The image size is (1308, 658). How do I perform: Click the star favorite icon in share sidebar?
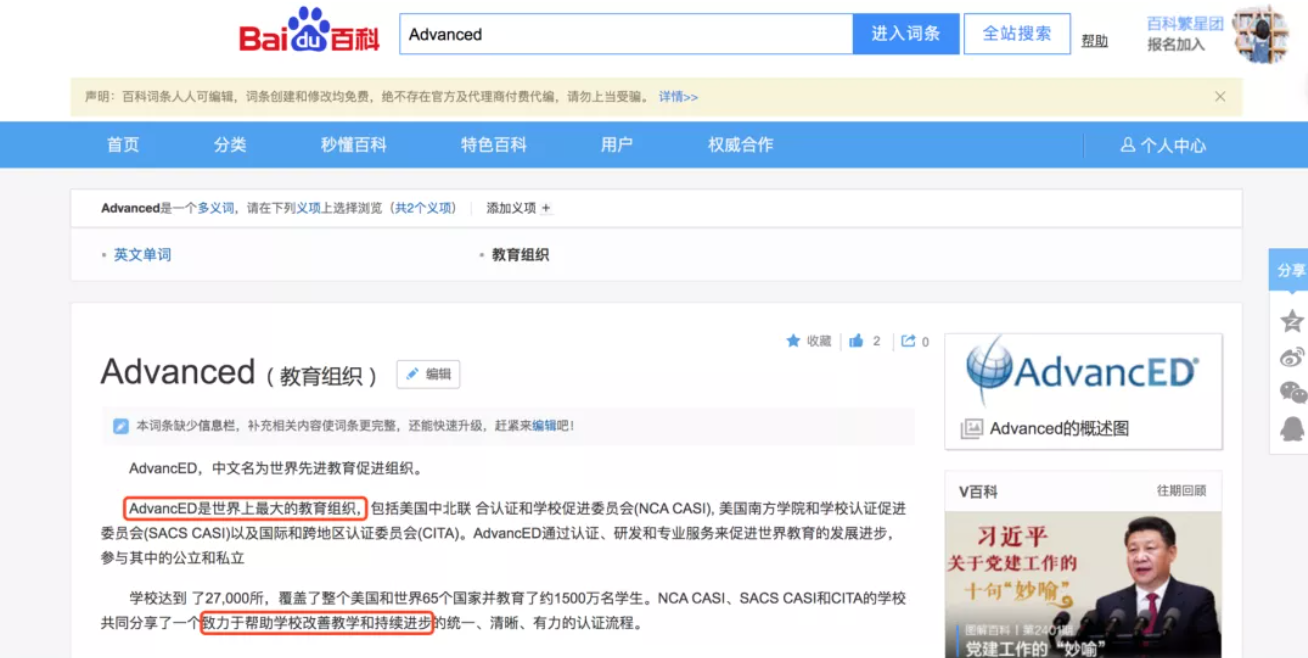[x=1292, y=321]
